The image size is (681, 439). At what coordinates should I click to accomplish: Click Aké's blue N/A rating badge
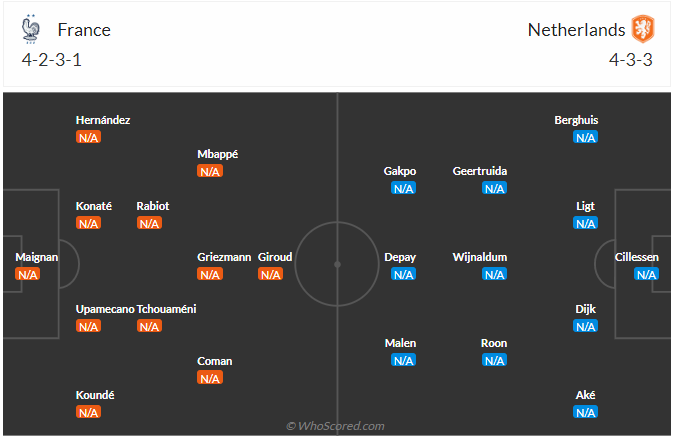pos(586,412)
